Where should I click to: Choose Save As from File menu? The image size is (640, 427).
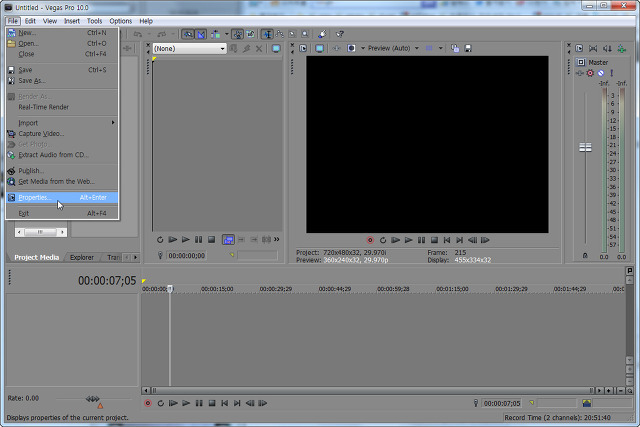pyautogui.click(x=62, y=81)
